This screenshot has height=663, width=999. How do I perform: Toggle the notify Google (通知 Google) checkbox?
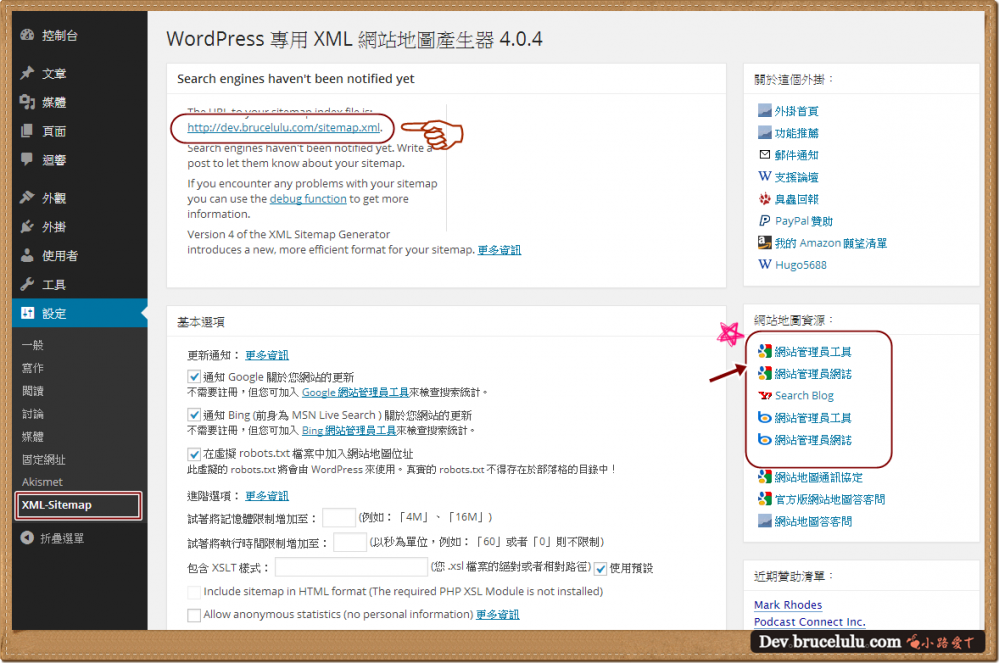point(194,377)
